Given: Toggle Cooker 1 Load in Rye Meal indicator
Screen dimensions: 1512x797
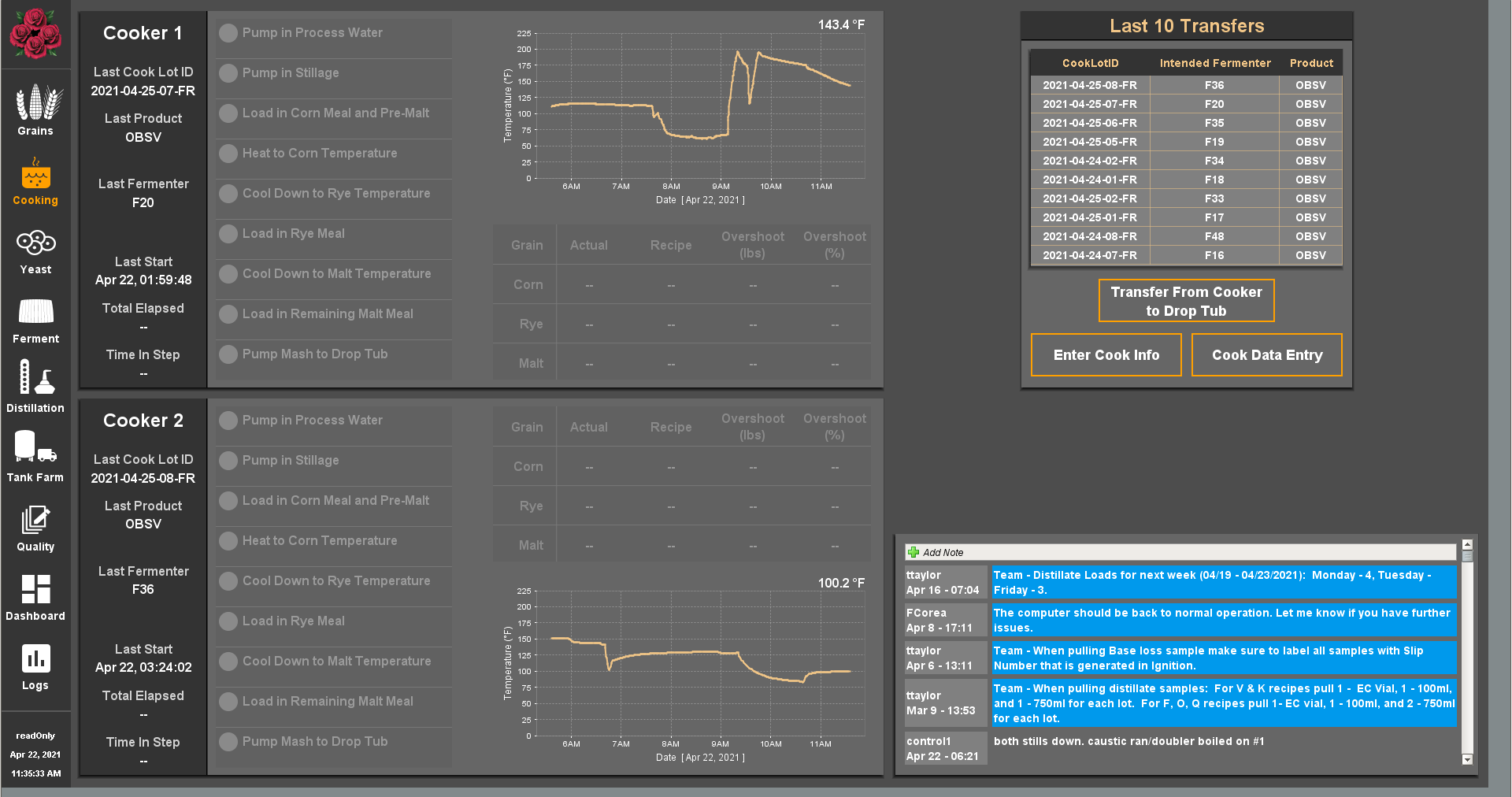Looking at the screenshot, I should pyautogui.click(x=228, y=234).
